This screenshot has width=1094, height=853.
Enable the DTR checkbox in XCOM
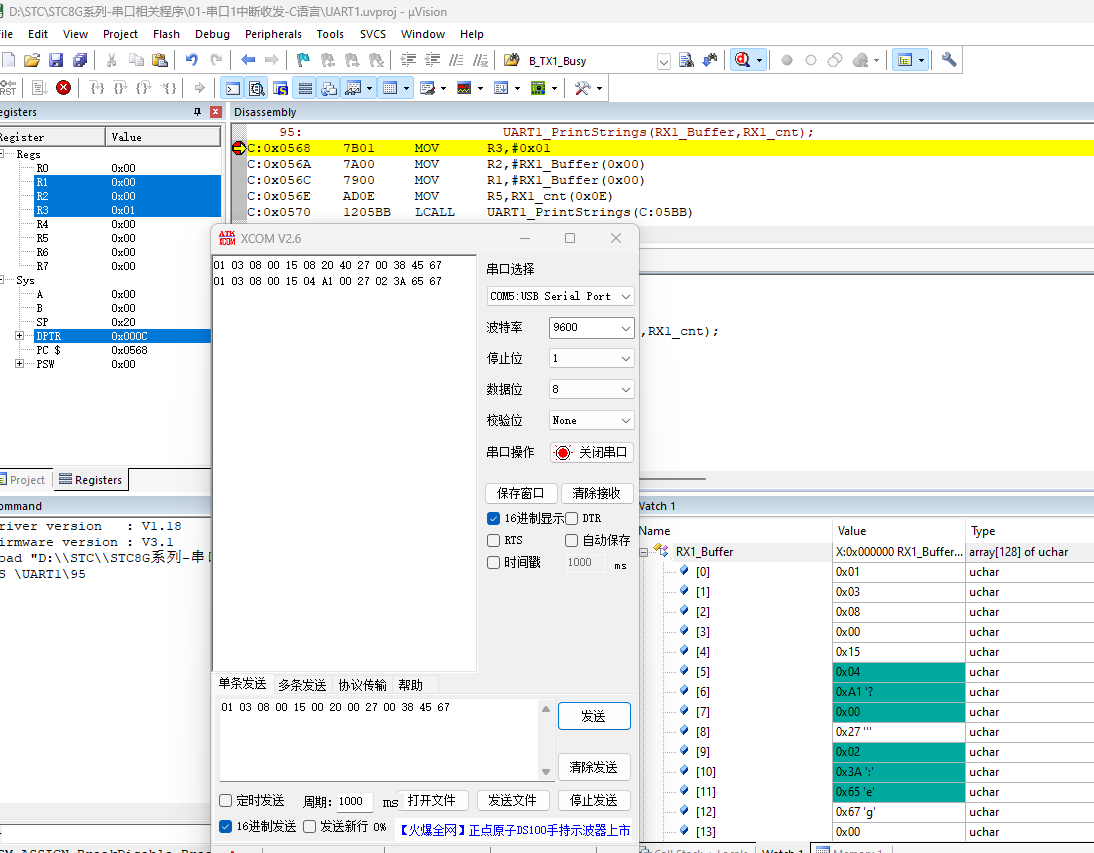point(571,518)
